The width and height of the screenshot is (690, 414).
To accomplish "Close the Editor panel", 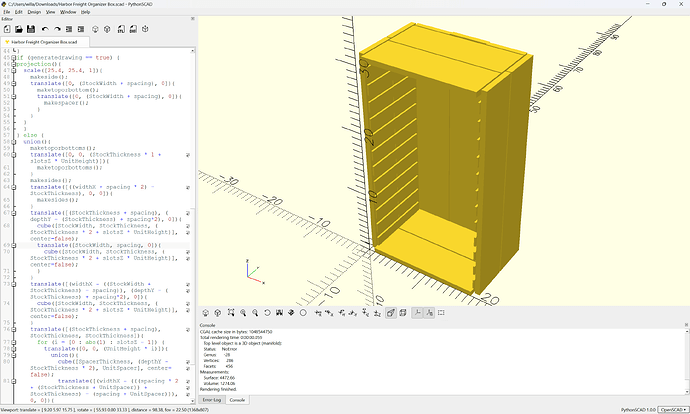I will [x=192, y=19].
